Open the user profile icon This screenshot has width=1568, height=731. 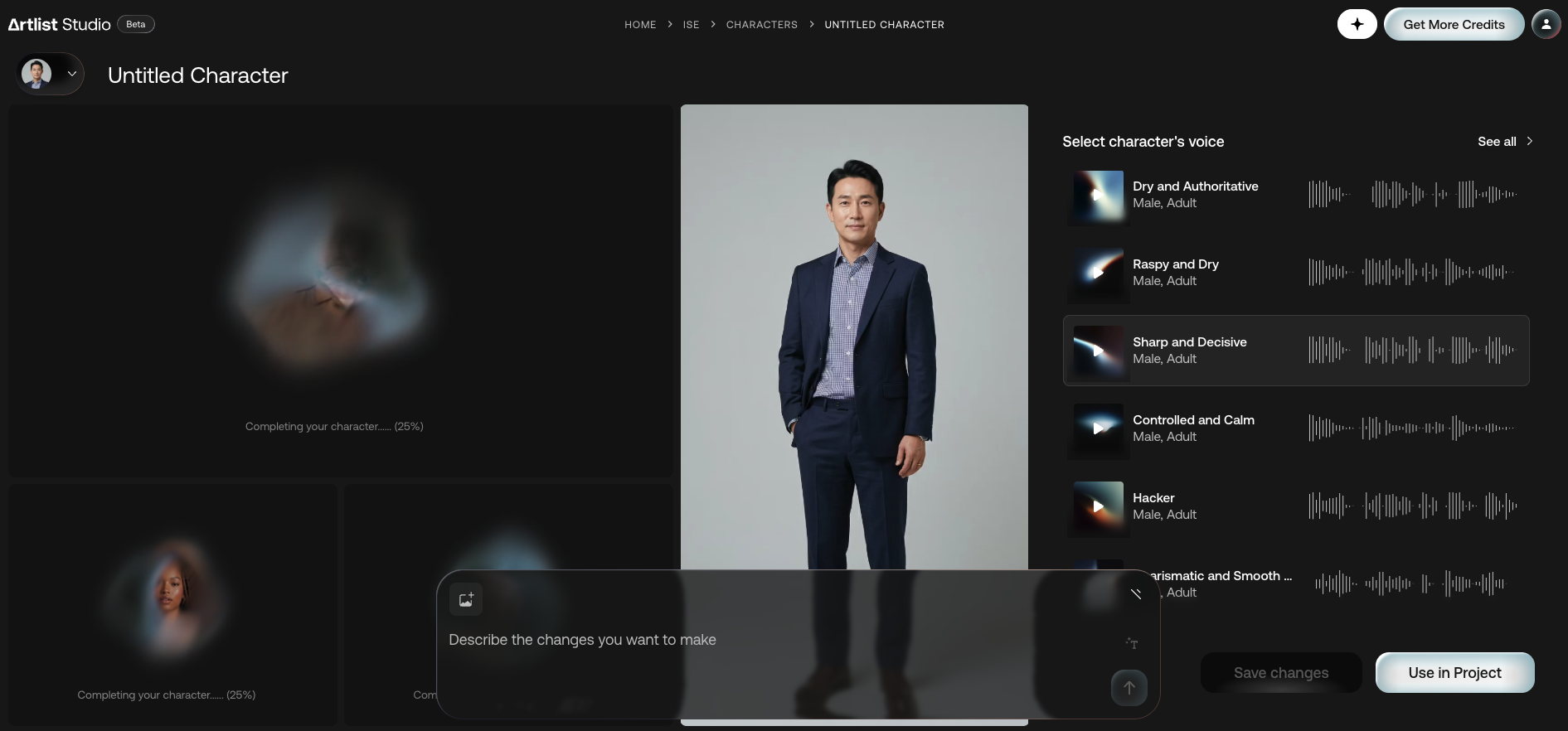click(1546, 24)
